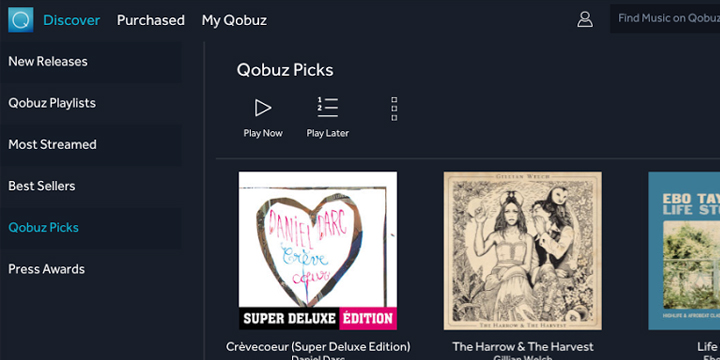Open Press Awards in the sidebar

(x=90, y=269)
